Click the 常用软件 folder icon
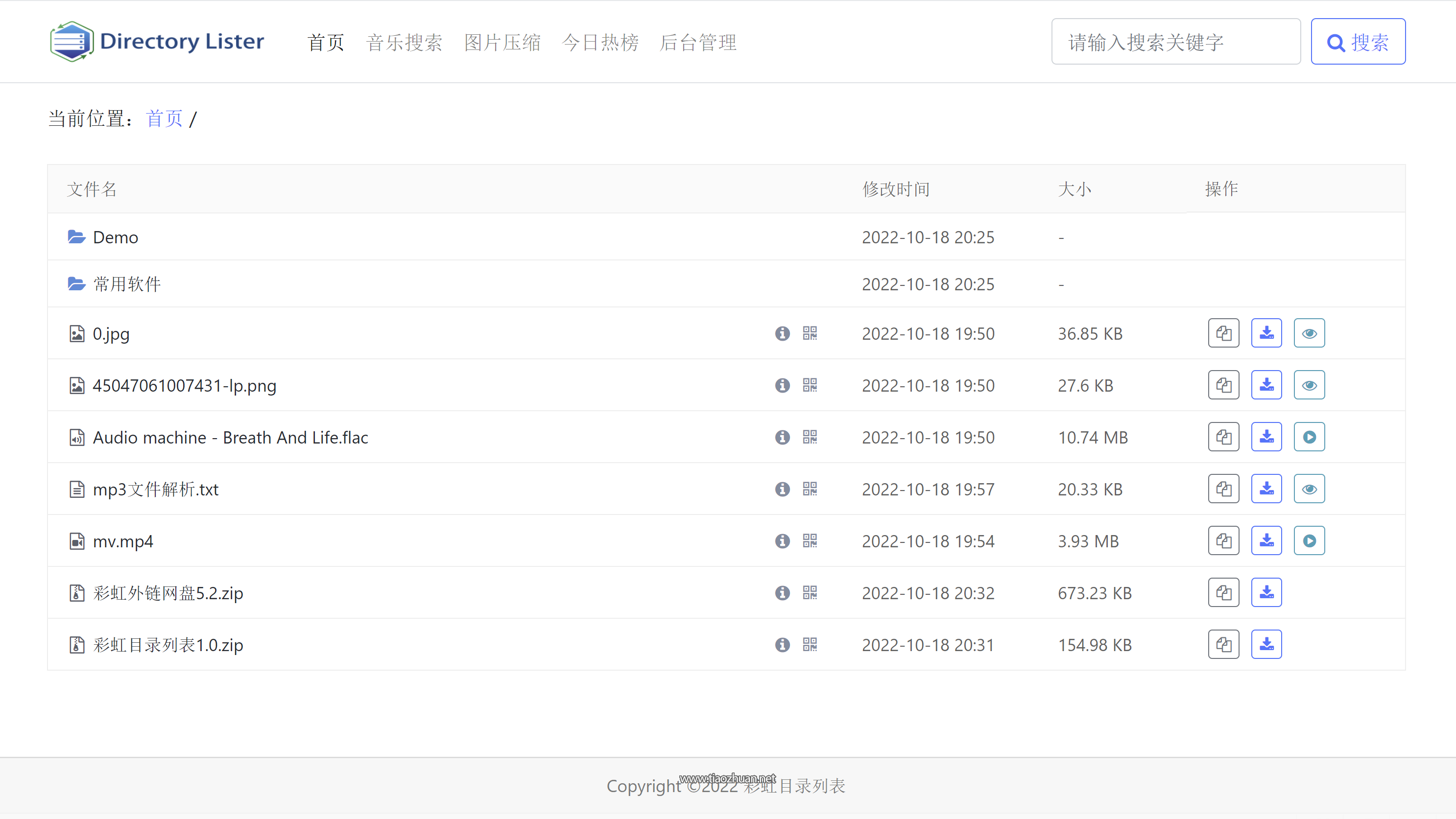 point(76,283)
